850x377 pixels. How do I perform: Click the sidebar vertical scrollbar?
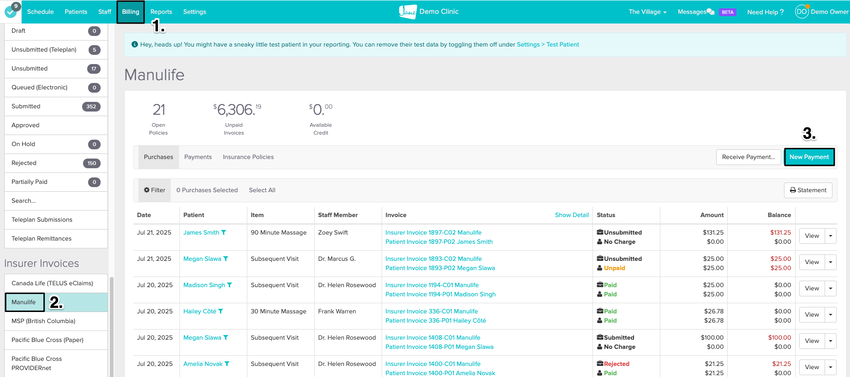[111, 327]
